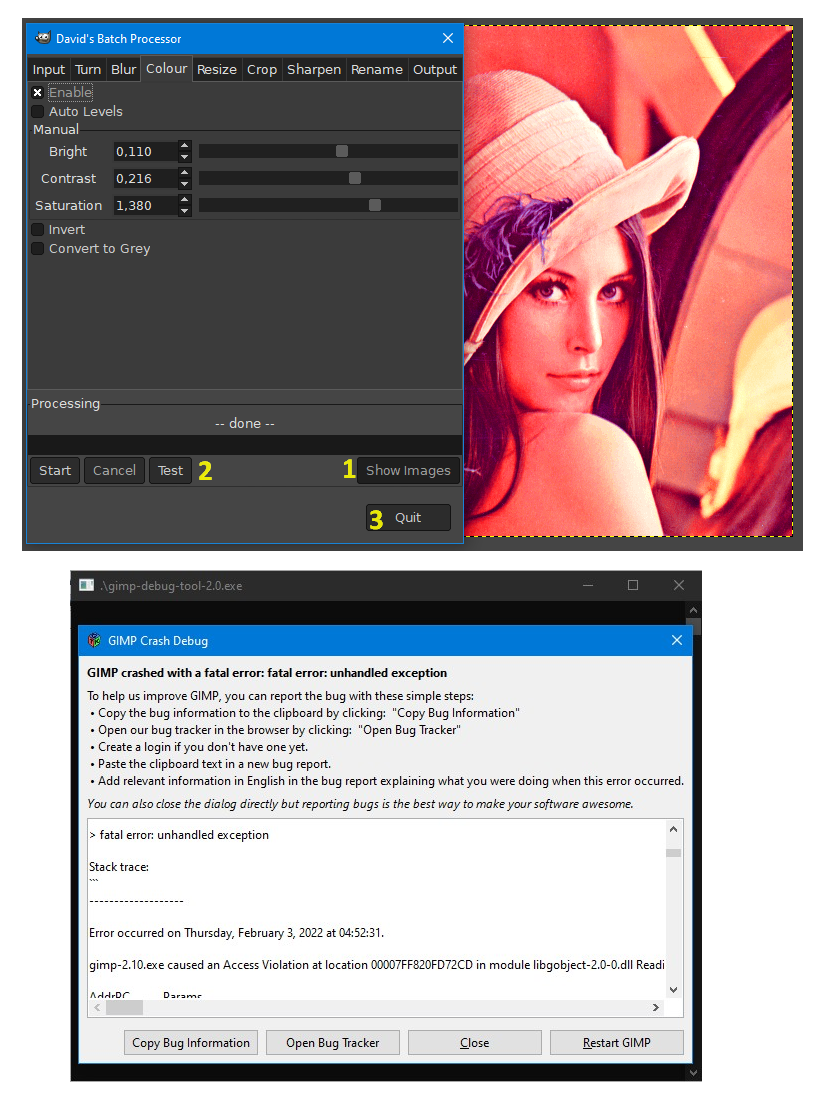This screenshot has width=822, height=1104.
Task: Click the console window scroll down arrow
Action: point(693,1073)
